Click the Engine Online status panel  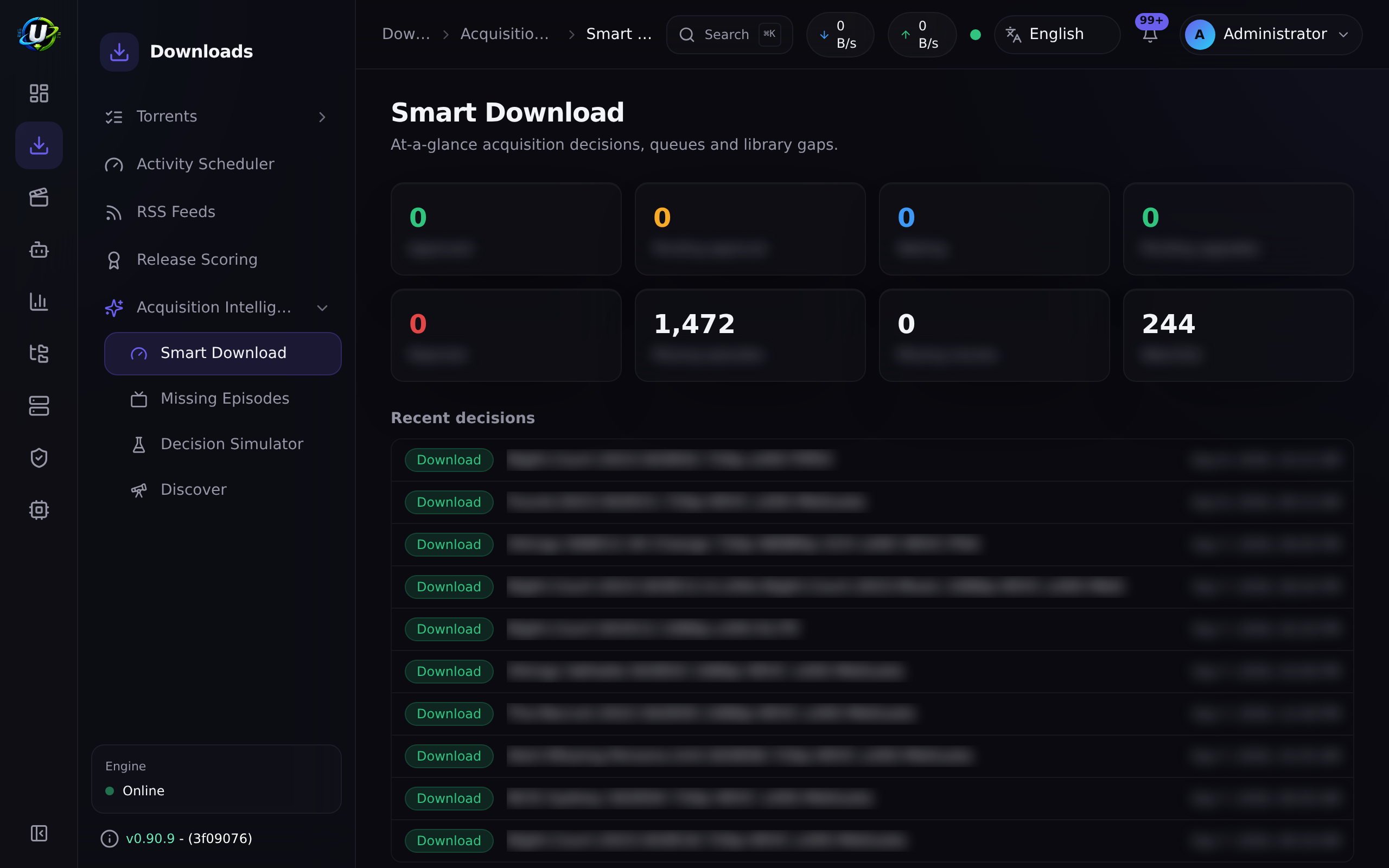pos(216,779)
